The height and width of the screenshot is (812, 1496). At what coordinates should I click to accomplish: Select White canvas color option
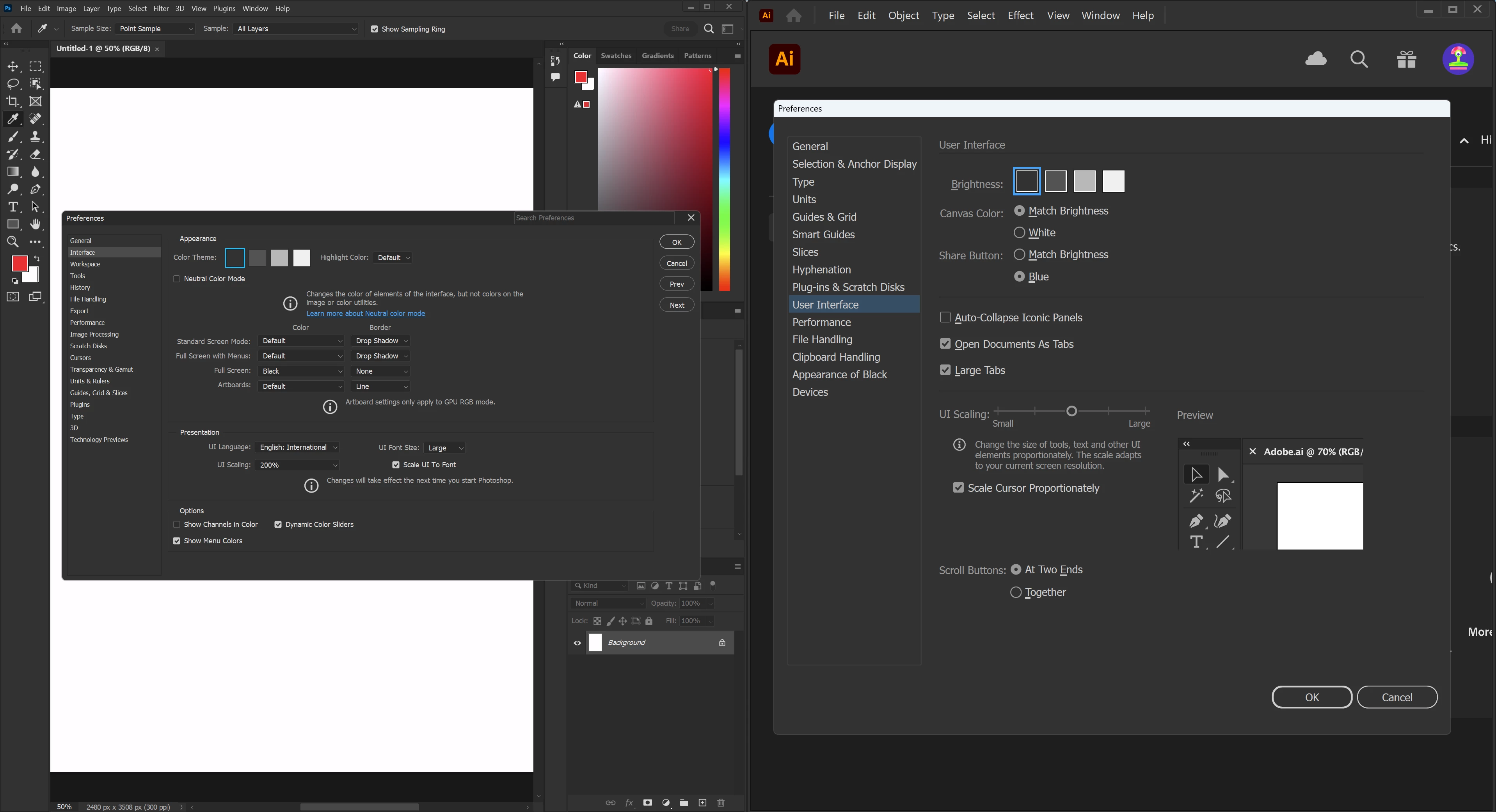tap(1019, 233)
